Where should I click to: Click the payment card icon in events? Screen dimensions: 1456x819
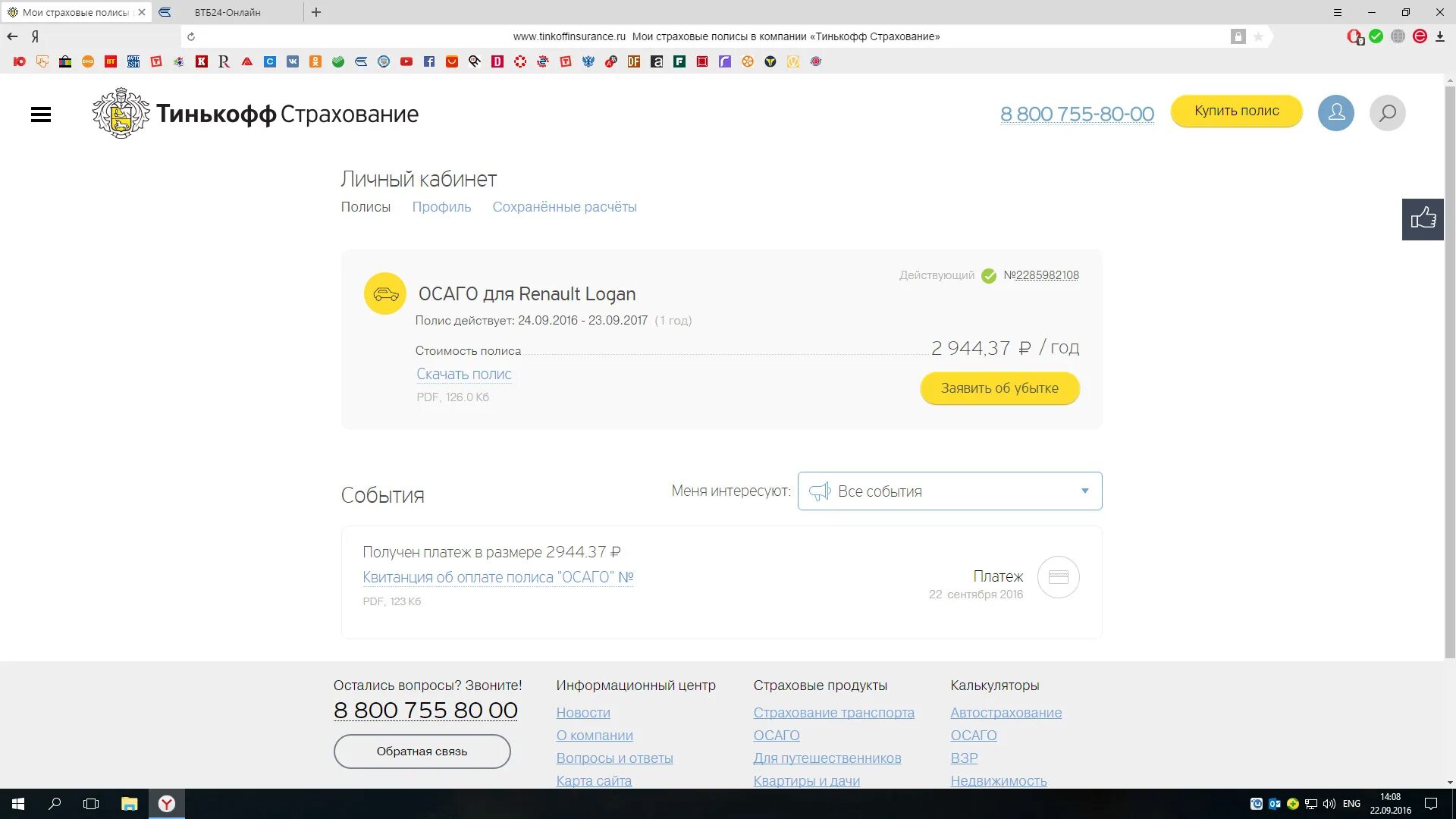point(1058,577)
